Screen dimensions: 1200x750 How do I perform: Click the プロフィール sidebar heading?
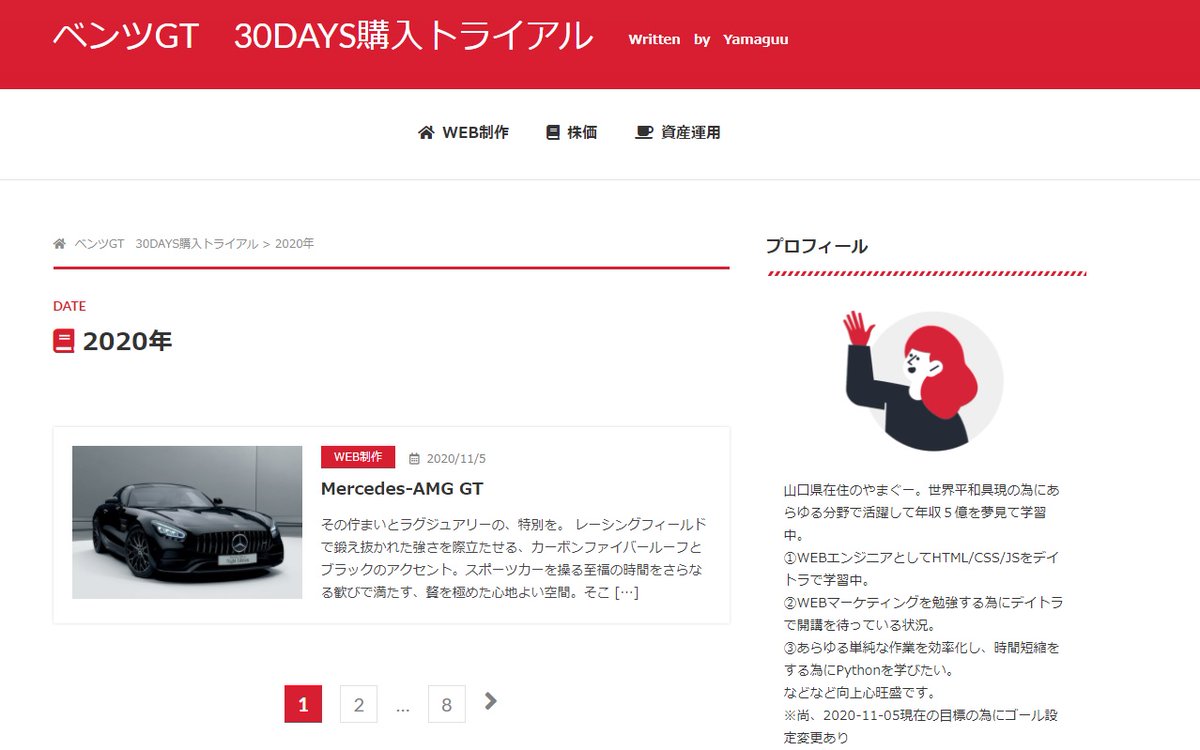[x=817, y=246]
